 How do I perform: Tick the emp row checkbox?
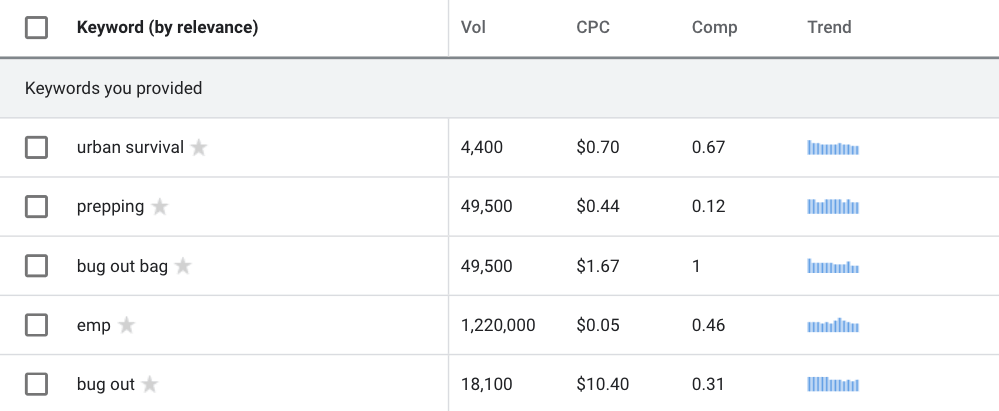click(36, 325)
